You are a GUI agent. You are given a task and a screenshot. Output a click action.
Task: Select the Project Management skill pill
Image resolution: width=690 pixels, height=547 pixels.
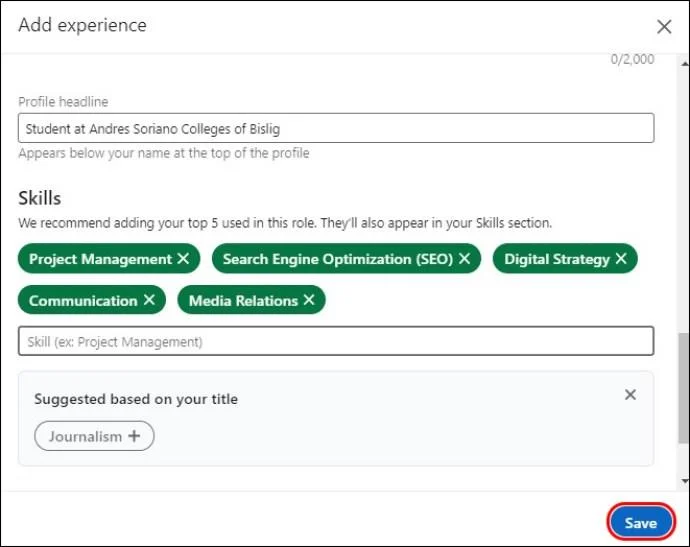[109, 258]
